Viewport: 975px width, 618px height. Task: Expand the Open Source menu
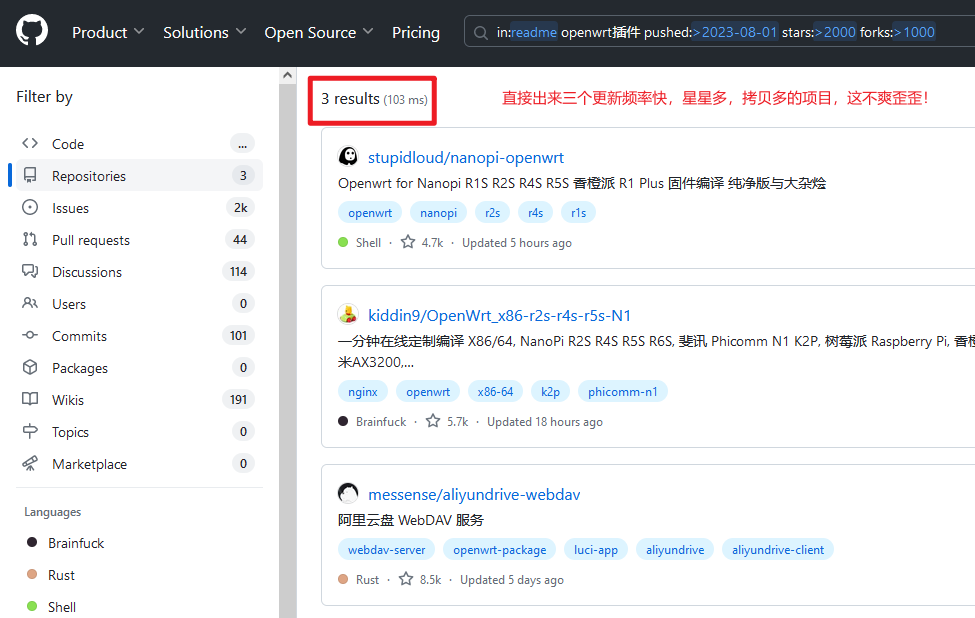click(319, 32)
